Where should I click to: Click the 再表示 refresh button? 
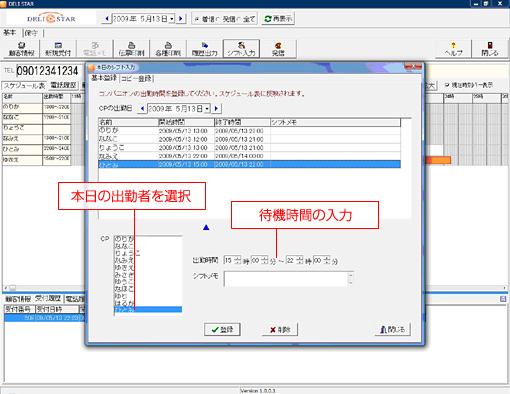click(278, 19)
